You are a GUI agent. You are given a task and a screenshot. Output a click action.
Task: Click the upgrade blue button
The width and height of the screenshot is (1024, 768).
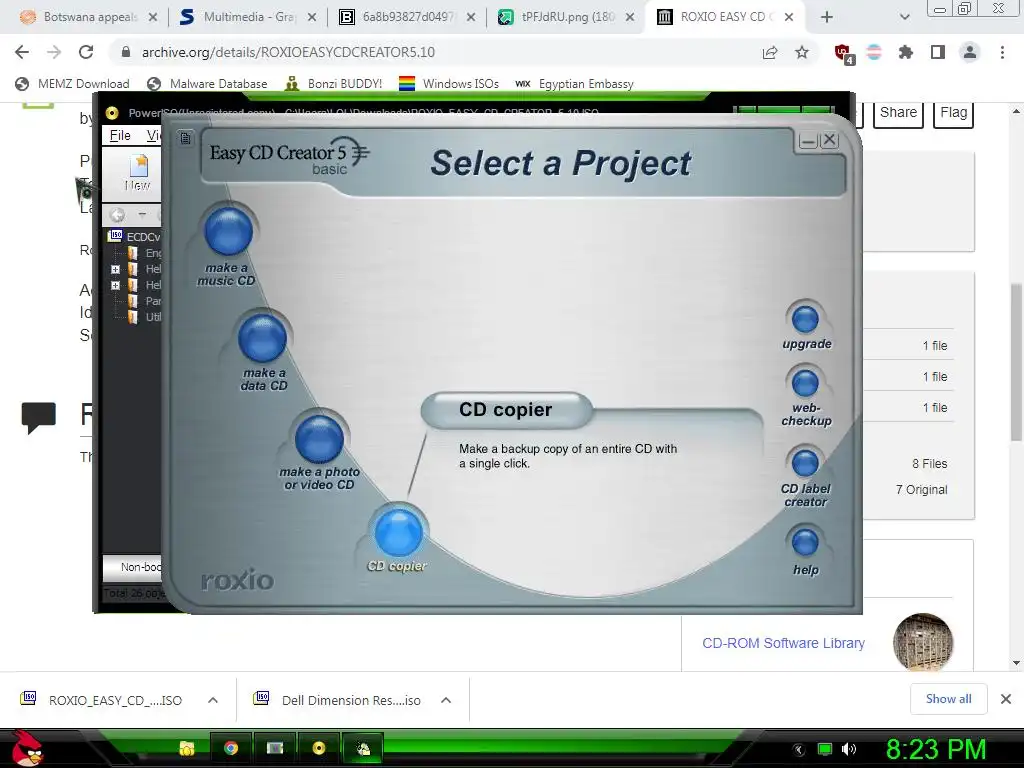tap(805, 319)
